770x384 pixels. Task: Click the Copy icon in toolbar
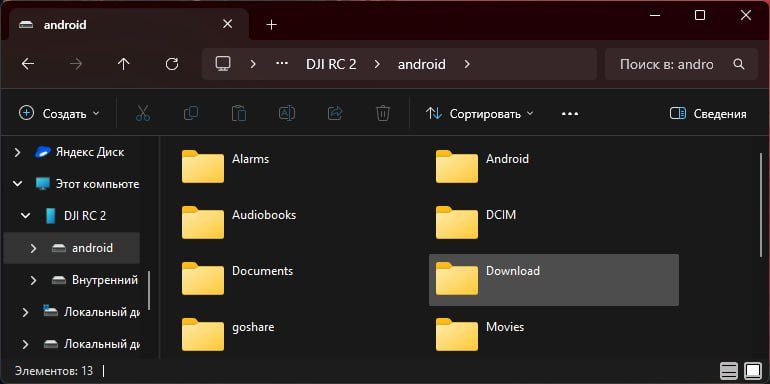point(191,113)
